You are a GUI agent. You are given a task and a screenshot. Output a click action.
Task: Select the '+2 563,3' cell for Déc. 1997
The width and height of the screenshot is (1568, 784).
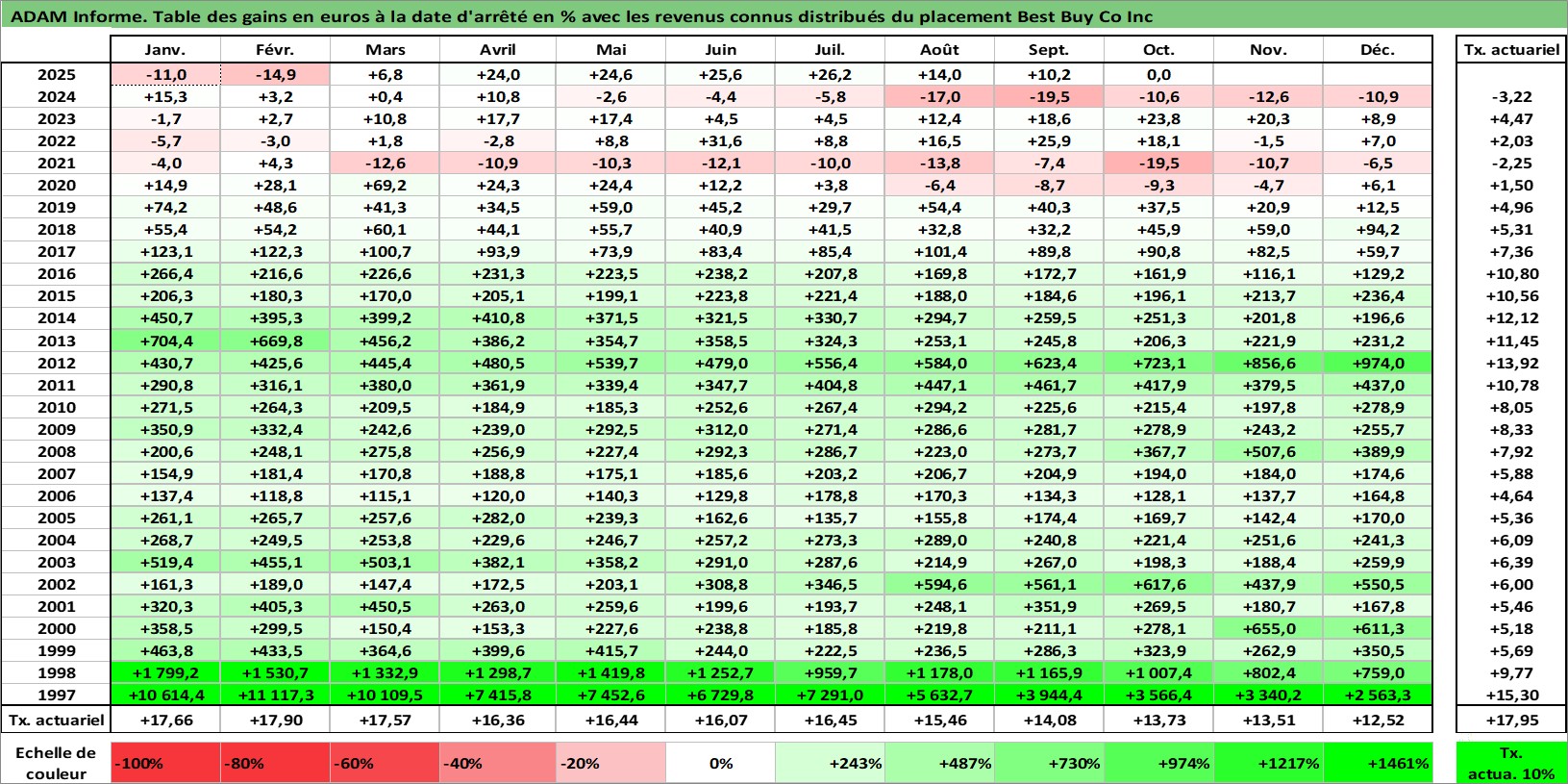click(1378, 695)
